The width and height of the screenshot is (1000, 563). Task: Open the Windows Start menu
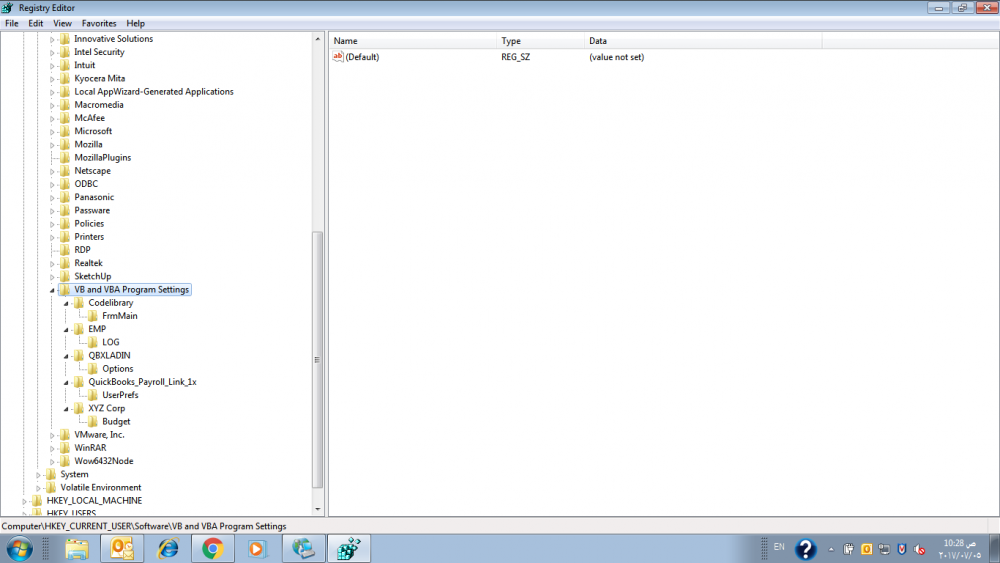(19, 549)
